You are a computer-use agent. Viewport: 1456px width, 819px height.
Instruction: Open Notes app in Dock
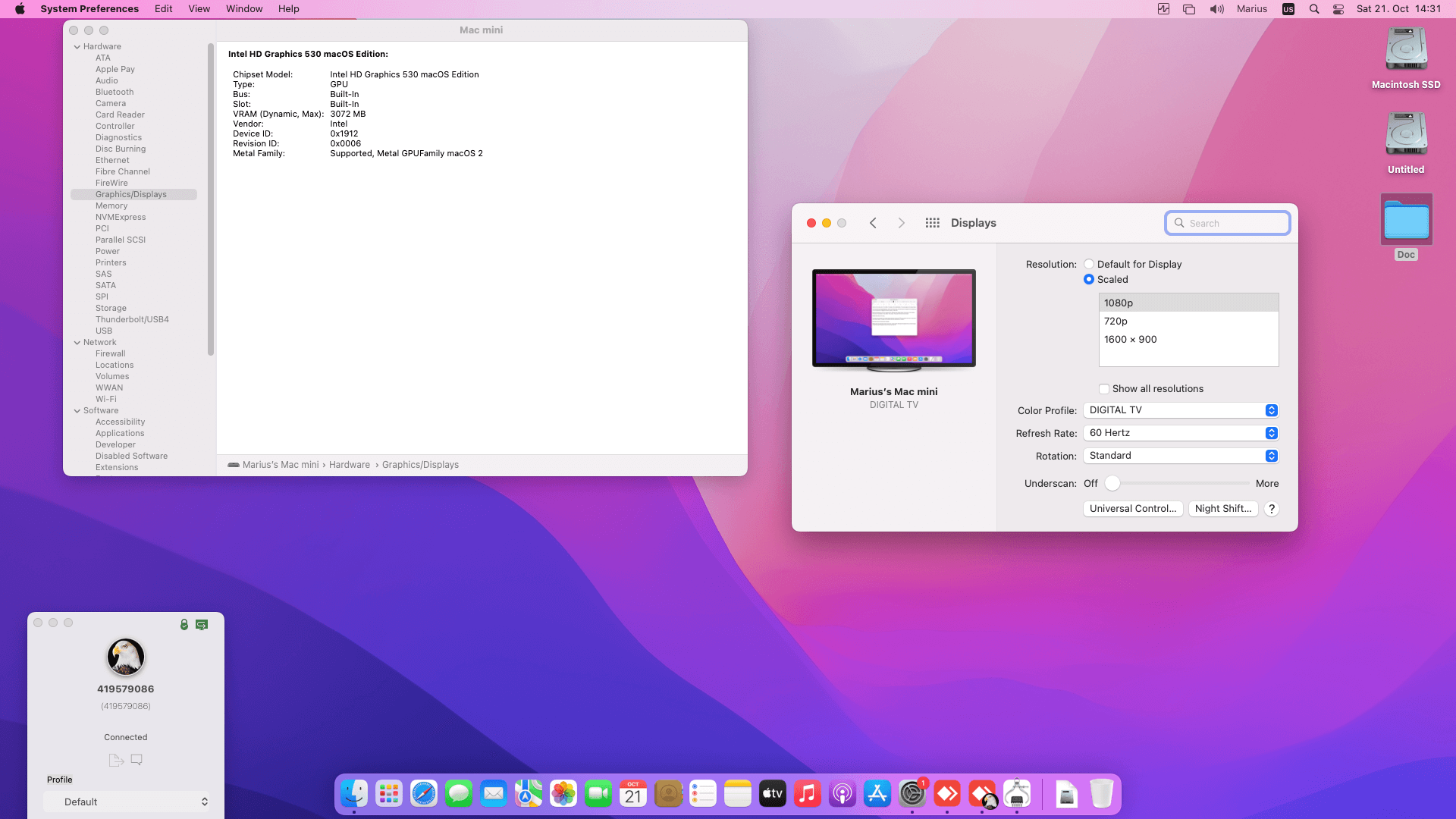(738, 794)
